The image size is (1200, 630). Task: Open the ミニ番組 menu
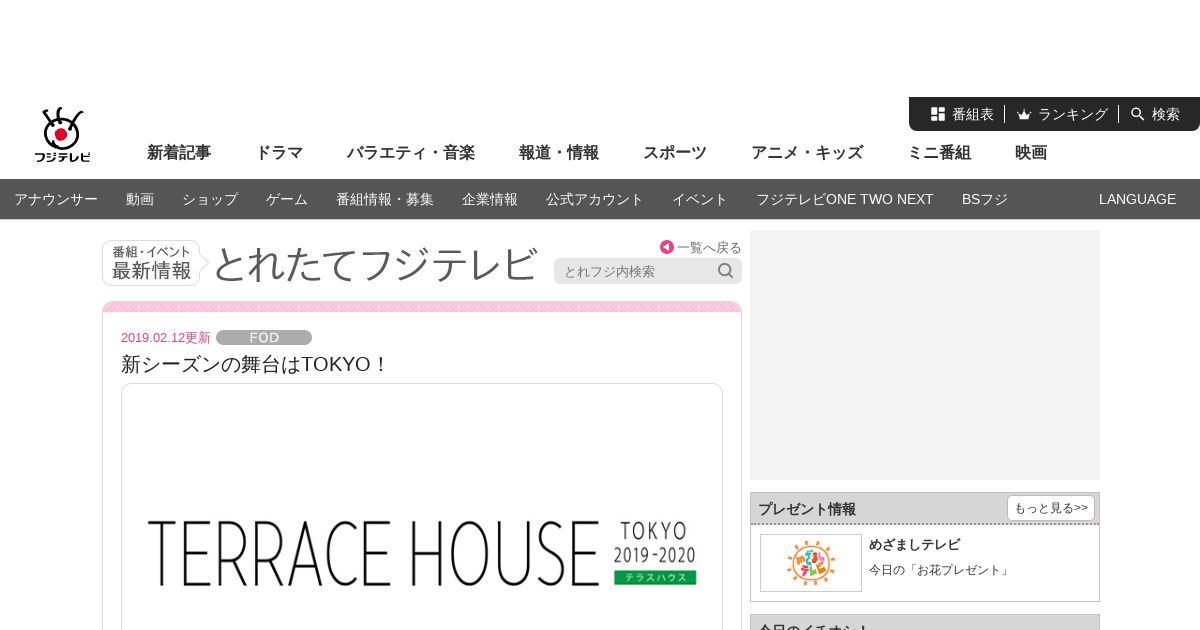(939, 153)
